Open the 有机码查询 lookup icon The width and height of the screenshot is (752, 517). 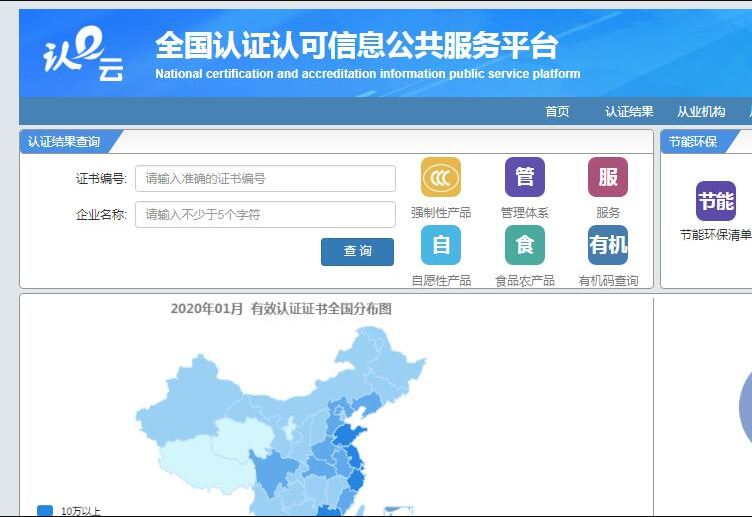(607, 245)
